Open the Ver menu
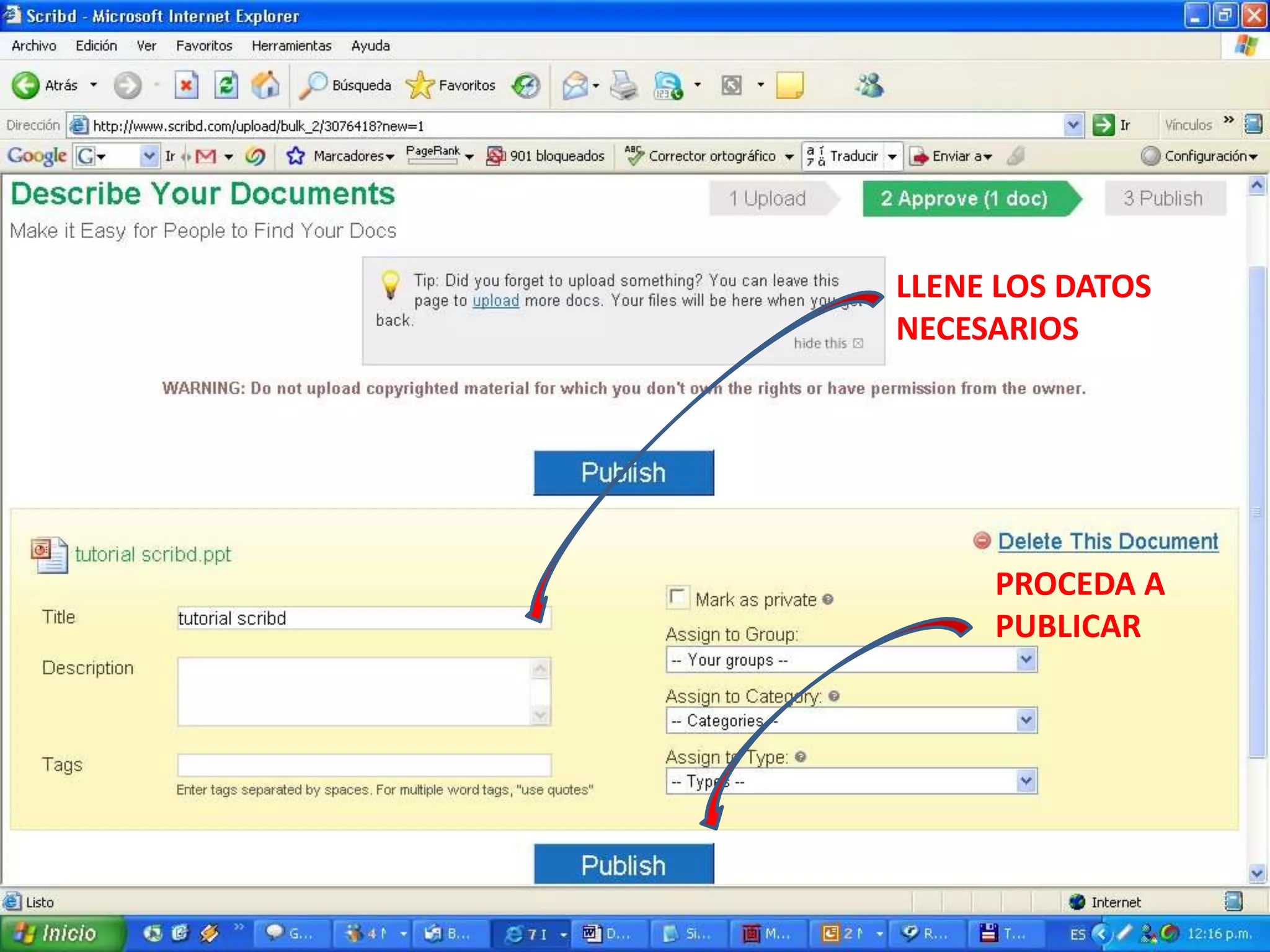Image resolution: width=1270 pixels, height=952 pixels. click(146, 46)
